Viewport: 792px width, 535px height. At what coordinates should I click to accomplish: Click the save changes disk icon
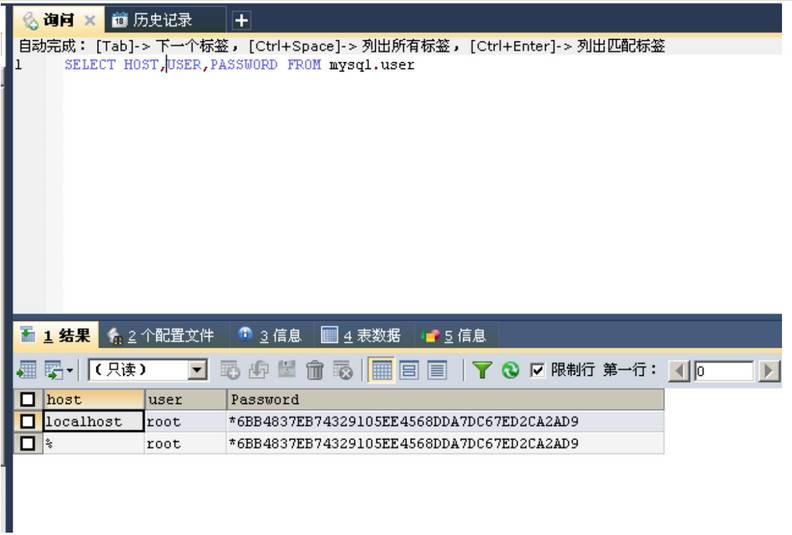point(287,370)
